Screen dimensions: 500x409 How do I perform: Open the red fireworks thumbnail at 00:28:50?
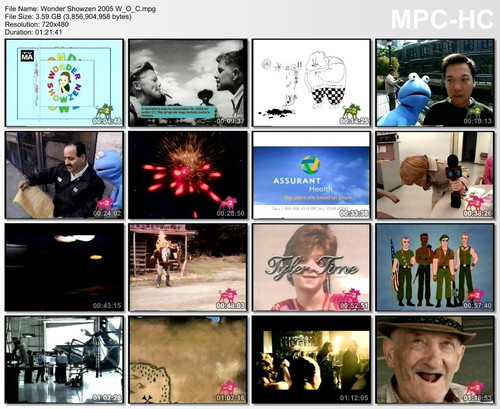tap(188, 175)
